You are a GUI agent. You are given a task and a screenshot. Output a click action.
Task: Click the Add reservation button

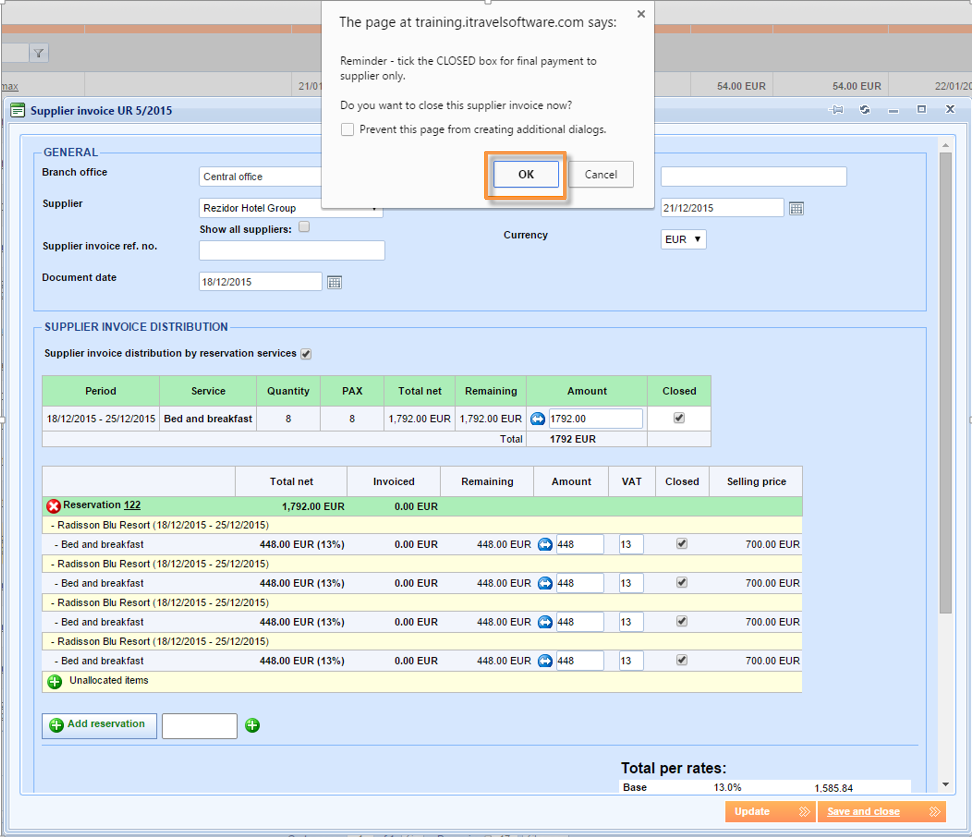click(99, 725)
